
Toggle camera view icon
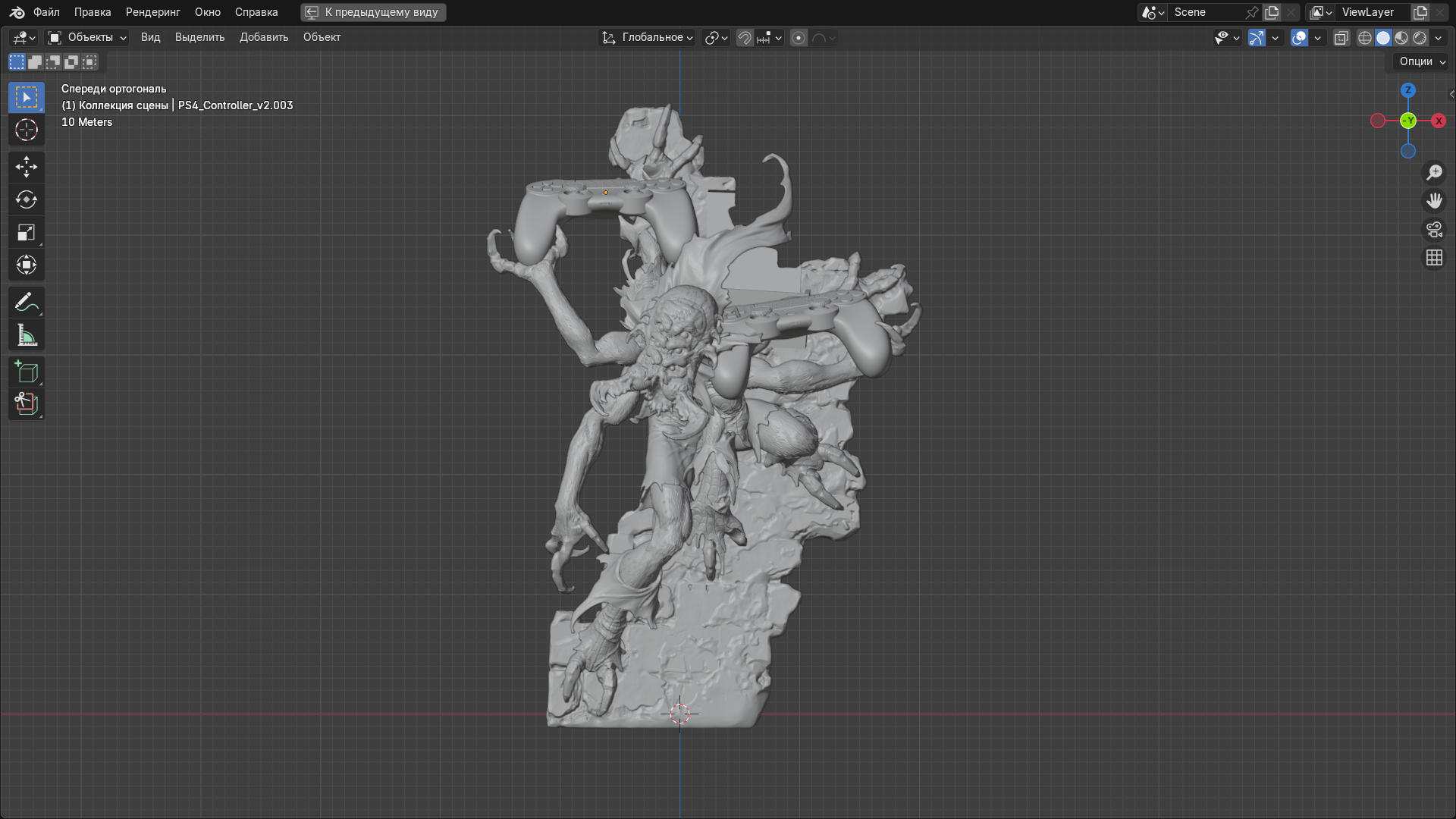pyautogui.click(x=1434, y=229)
